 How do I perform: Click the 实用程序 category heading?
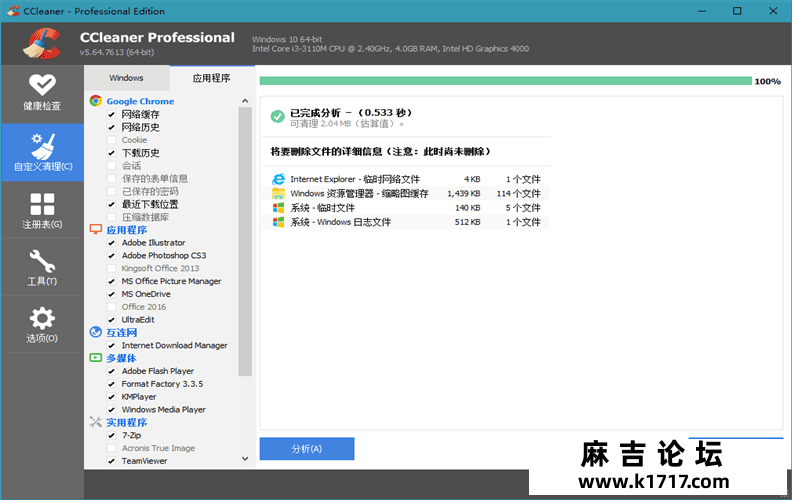coord(126,422)
